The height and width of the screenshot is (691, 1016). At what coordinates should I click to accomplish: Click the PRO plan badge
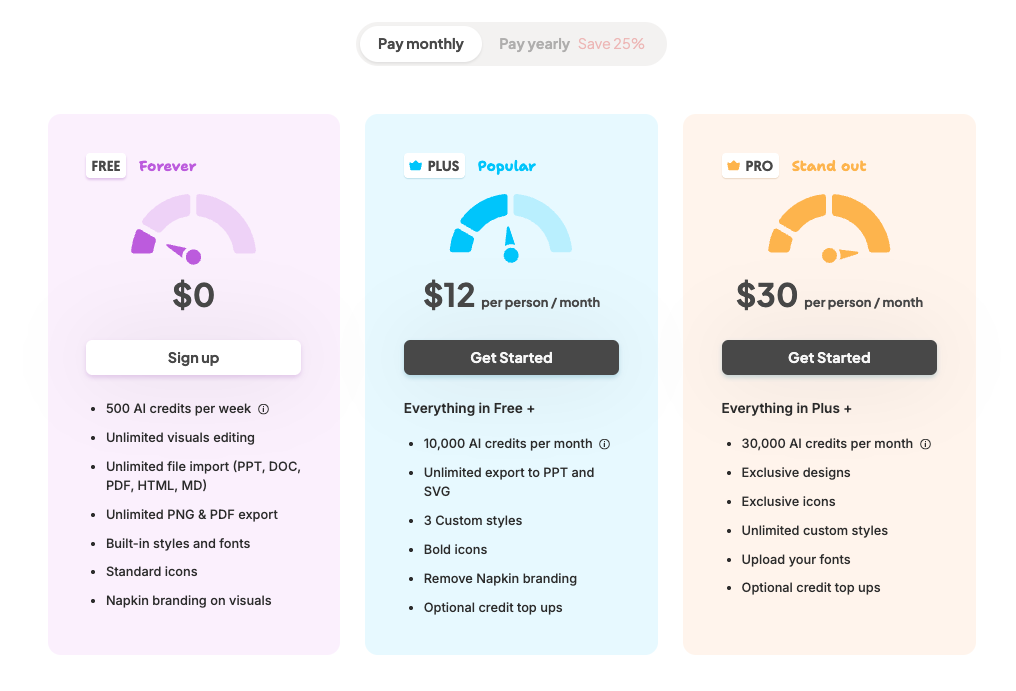click(x=750, y=166)
